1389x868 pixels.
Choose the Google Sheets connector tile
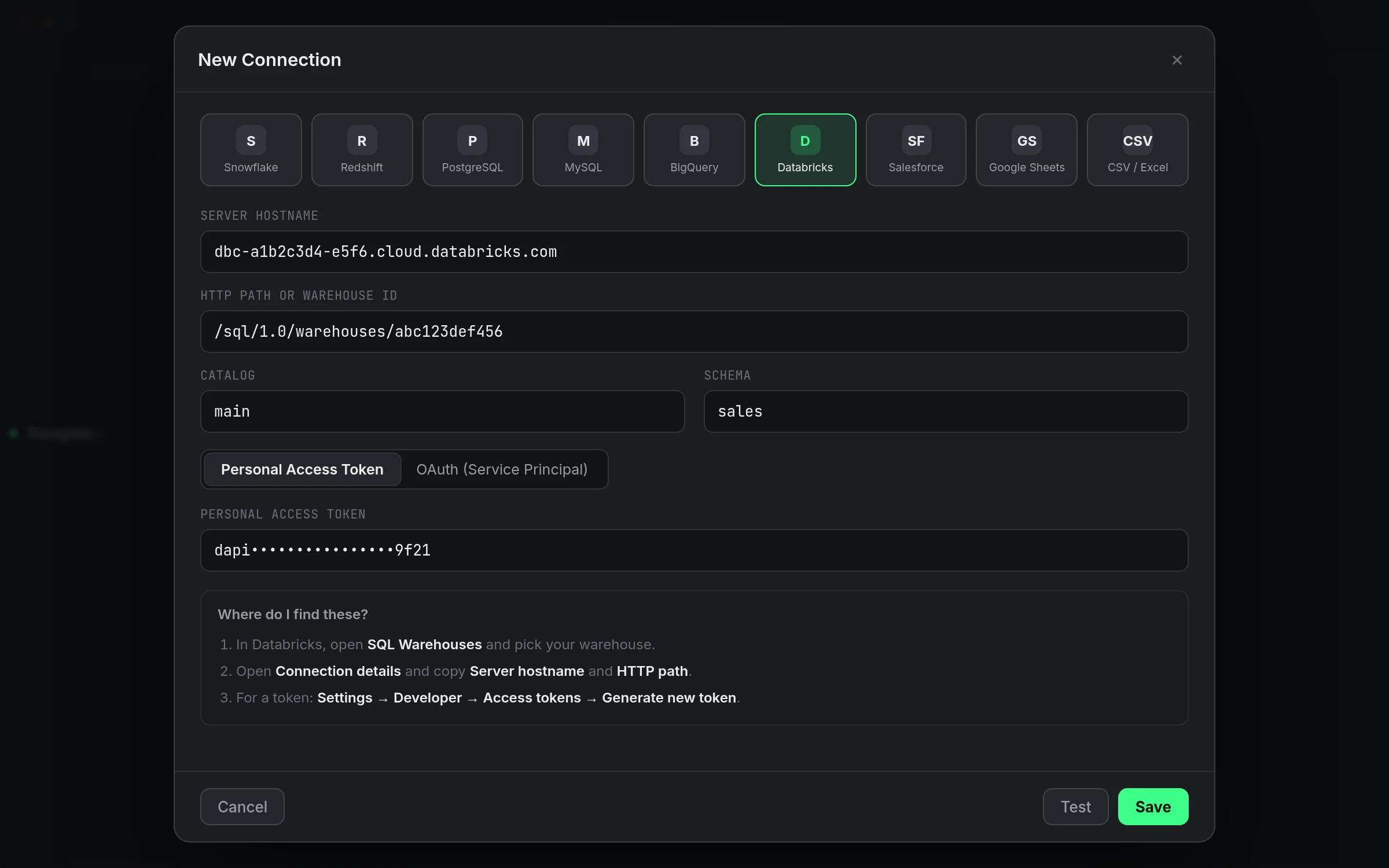(x=1026, y=150)
